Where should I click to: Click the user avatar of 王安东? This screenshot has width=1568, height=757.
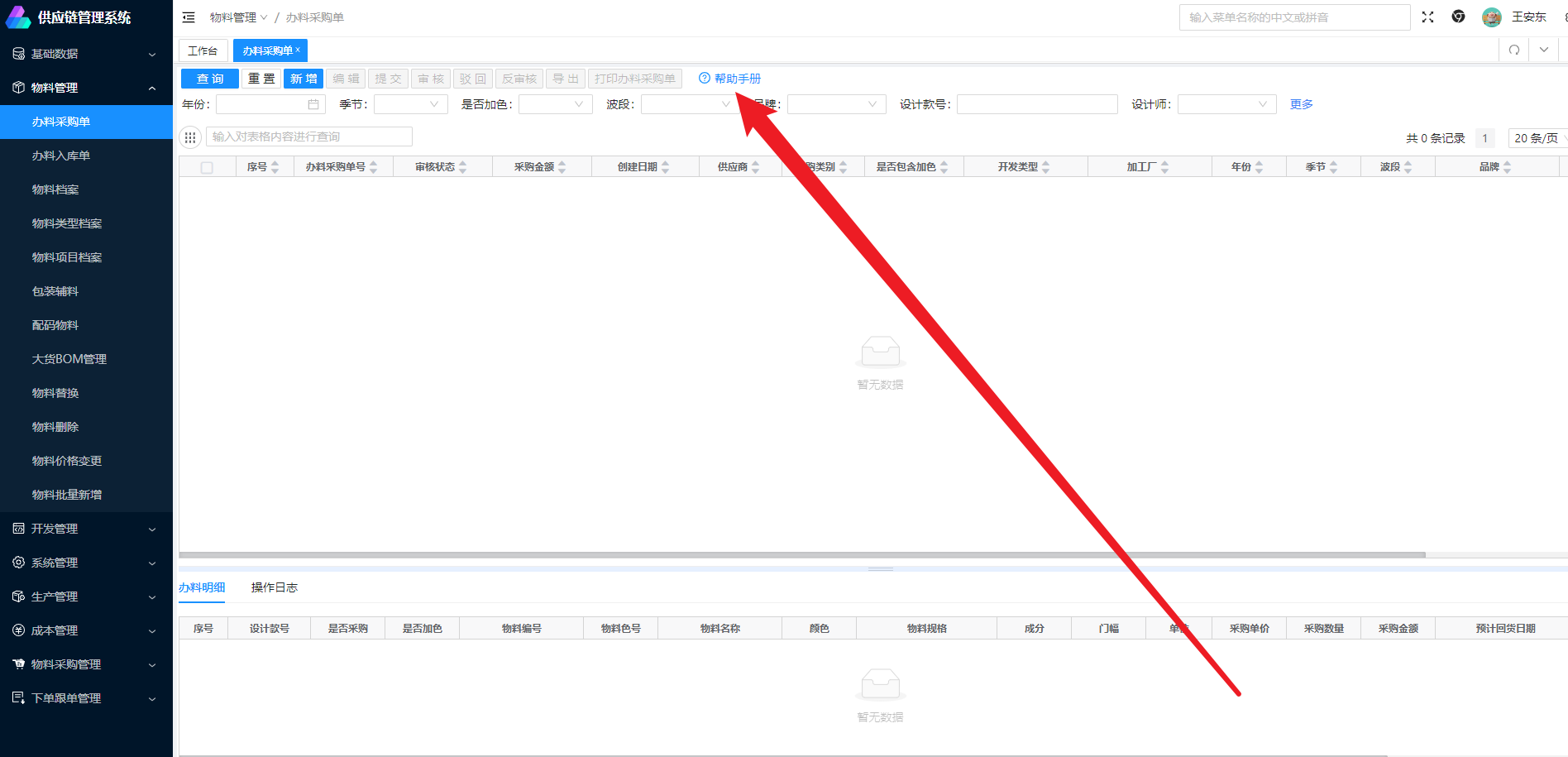pos(1491,17)
